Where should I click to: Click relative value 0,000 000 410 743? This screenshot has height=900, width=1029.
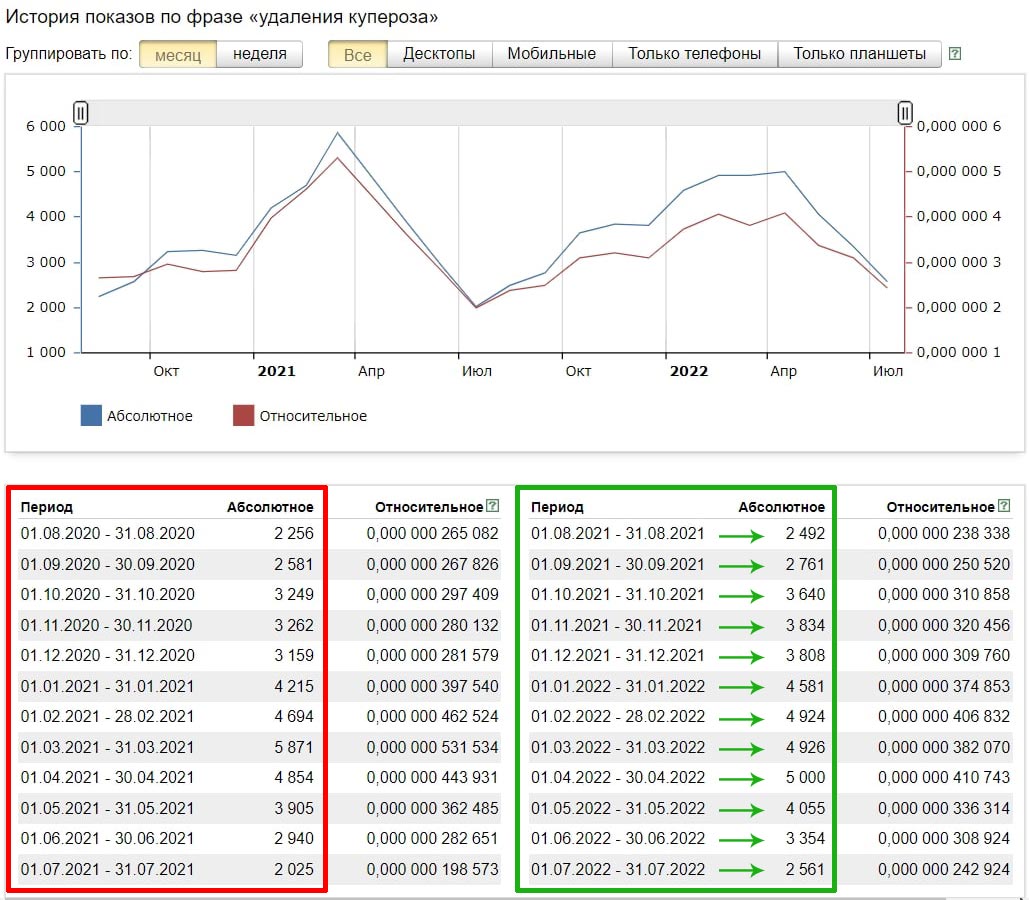point(944,777)
